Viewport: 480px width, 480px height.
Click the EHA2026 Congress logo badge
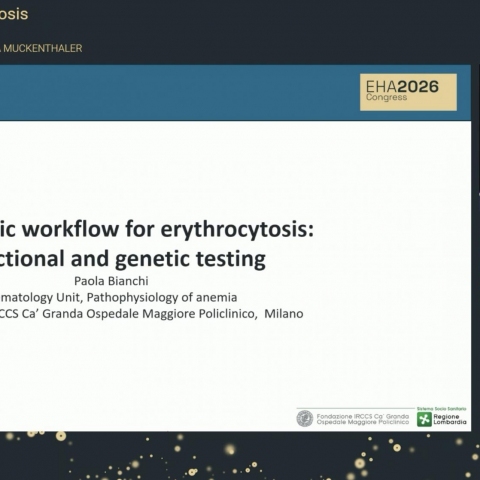point(408,92)
